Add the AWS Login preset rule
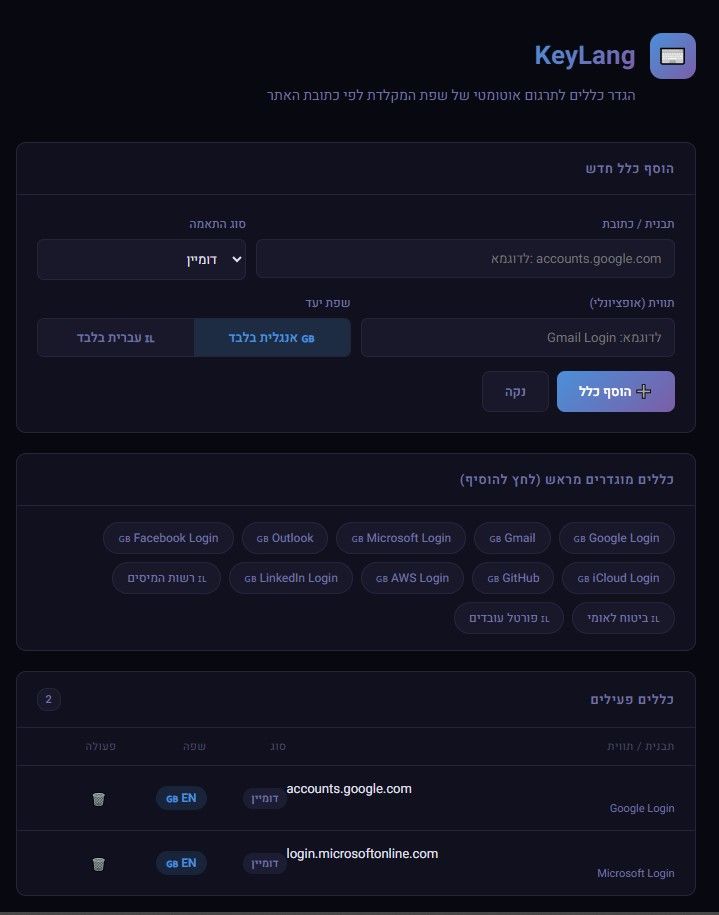This screenshot has width=719, height=915. 412,578
